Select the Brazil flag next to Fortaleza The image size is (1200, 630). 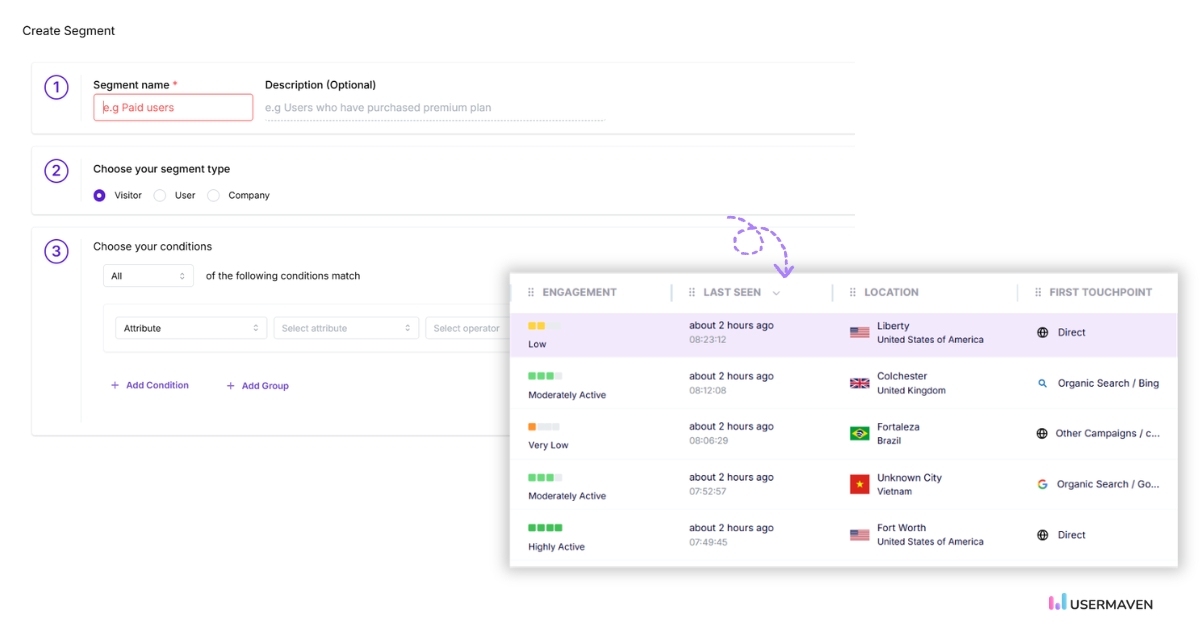(861, 433)
